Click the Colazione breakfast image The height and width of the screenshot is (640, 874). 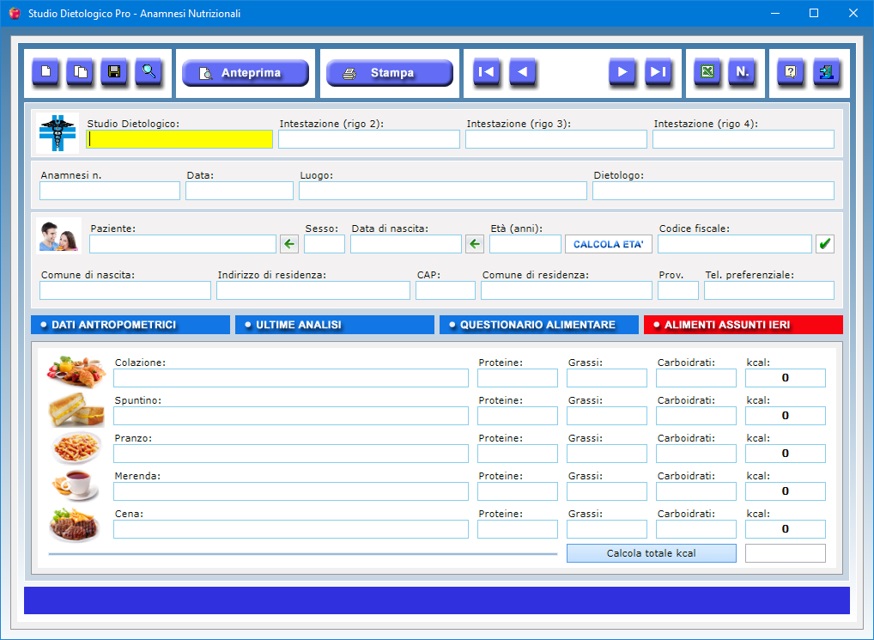tap(76, 371)
